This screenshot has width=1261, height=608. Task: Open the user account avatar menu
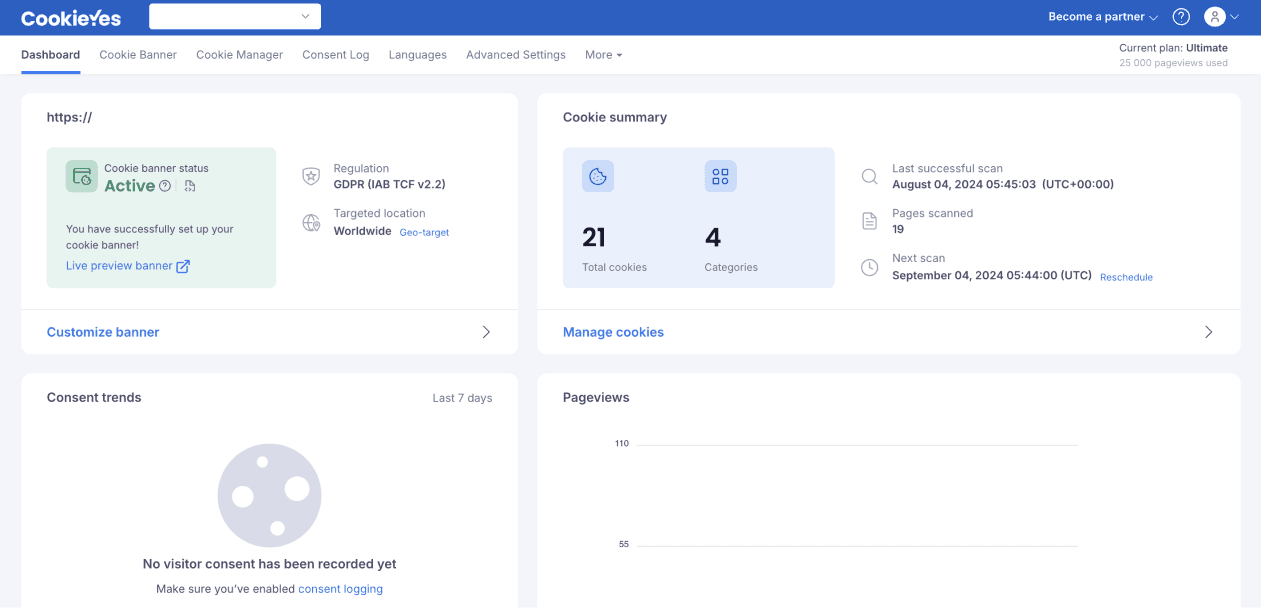tap(1221, 17)
